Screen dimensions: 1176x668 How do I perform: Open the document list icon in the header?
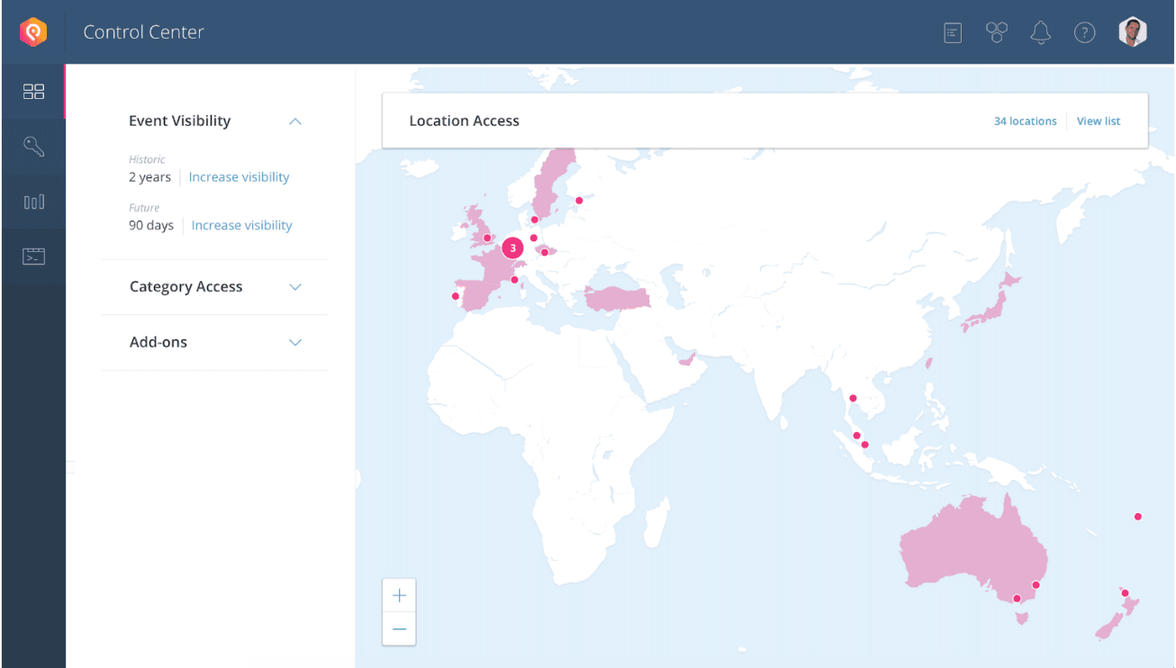pyautogui.click(x=951, y=32)
